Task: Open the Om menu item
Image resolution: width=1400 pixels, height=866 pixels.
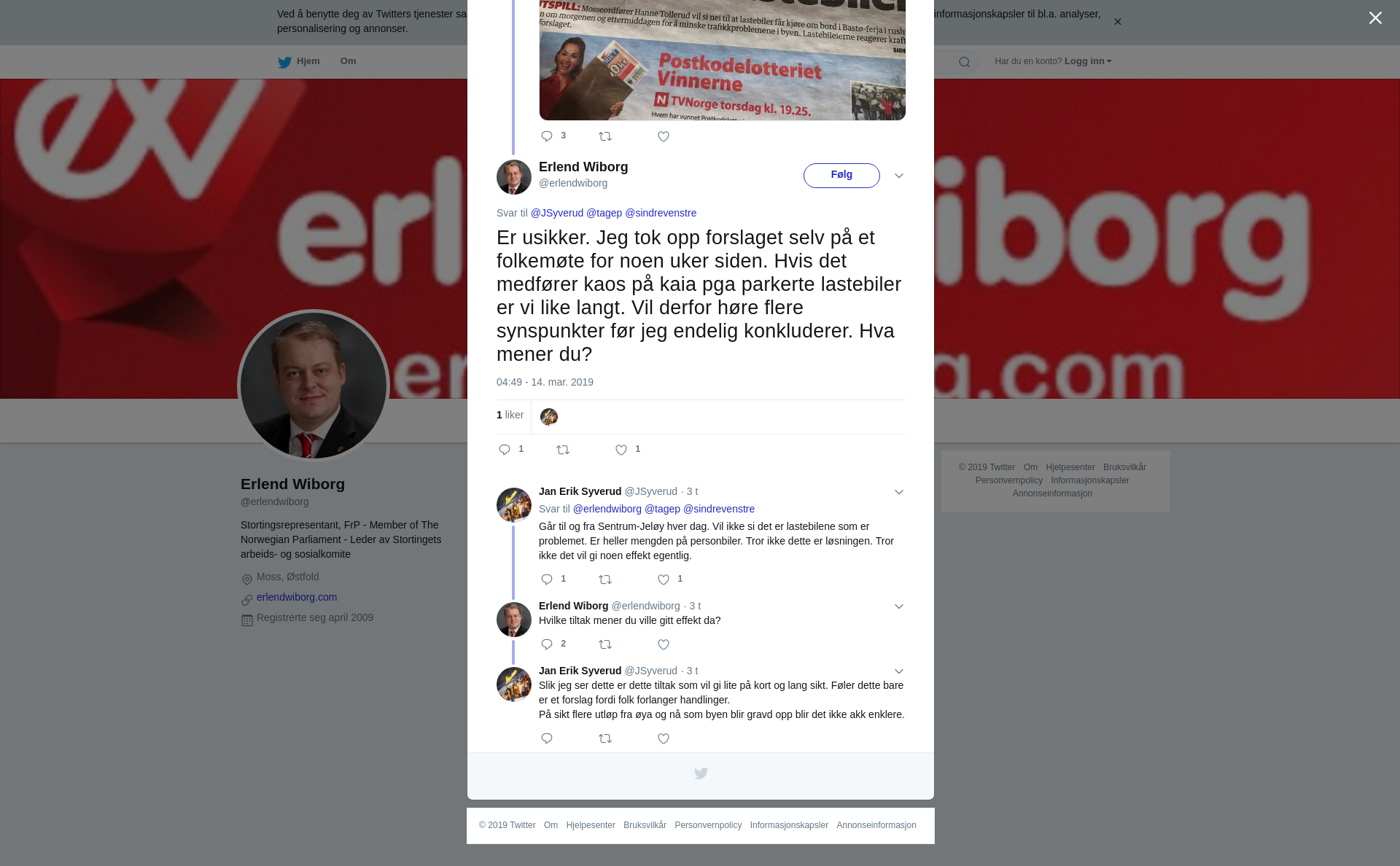Action: [348, 61]
